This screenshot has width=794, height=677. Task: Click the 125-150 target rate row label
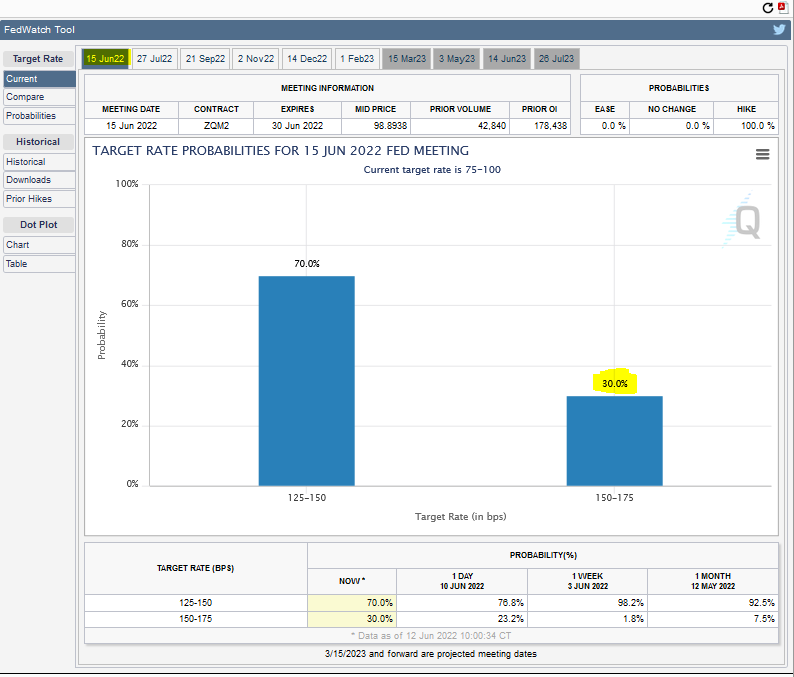pyautogui.click(x=195, y=603)
